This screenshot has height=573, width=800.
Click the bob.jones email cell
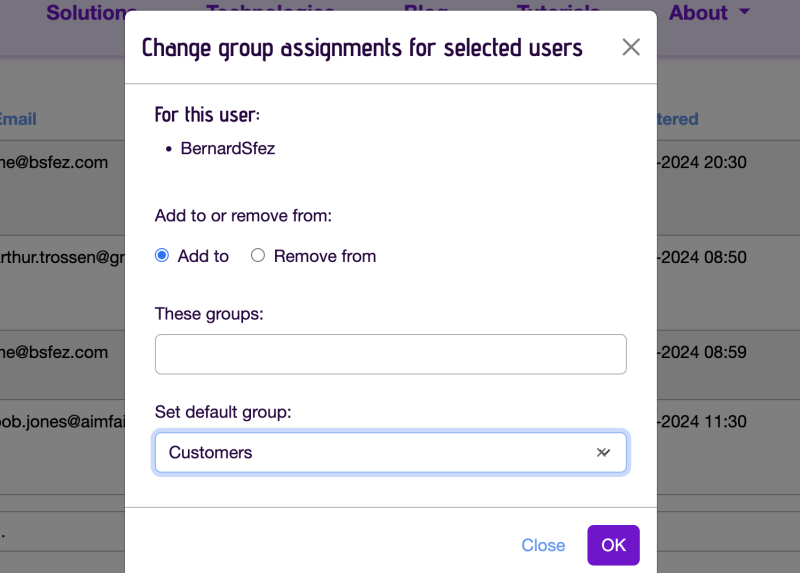coord(62,421)
